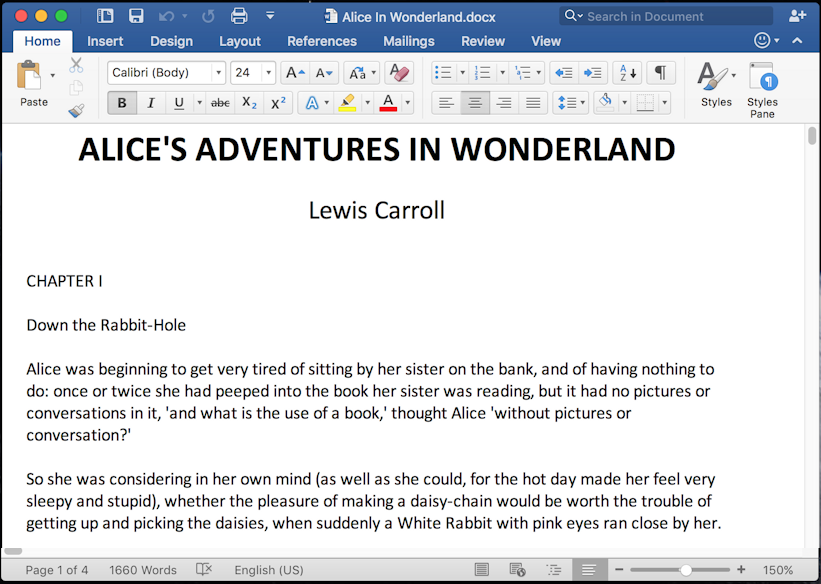
Task: Expand the bullet list style arrow
Action: (462, 73)
